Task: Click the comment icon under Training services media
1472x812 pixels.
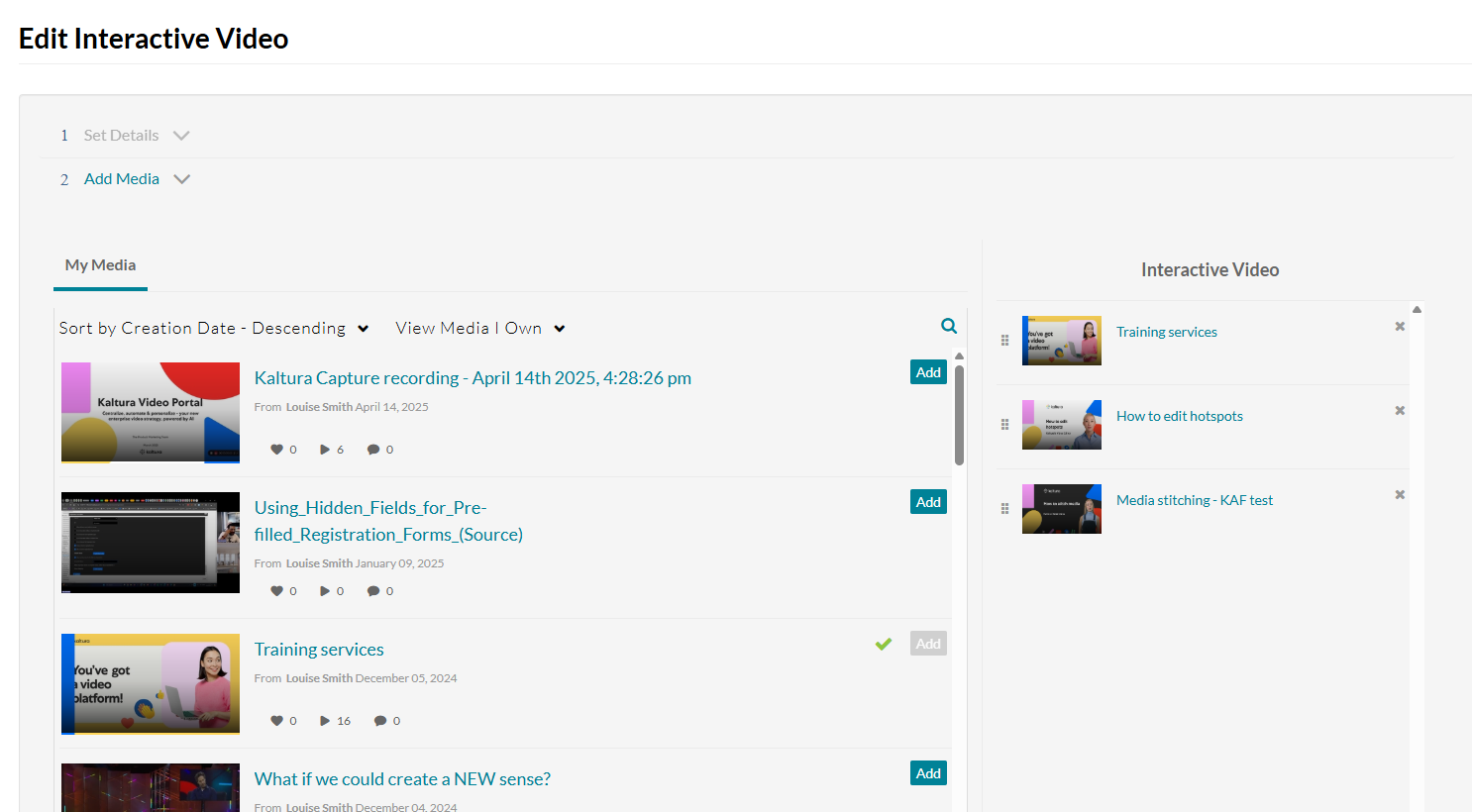Action: pos(380,721)
